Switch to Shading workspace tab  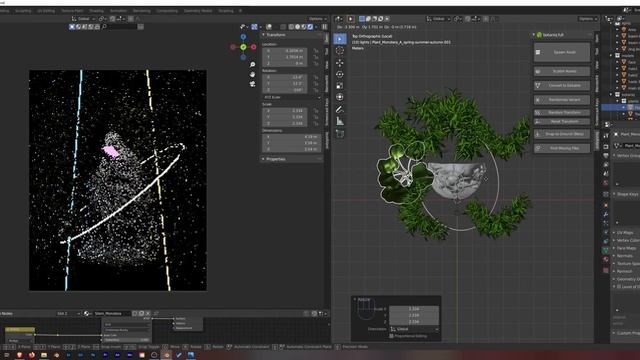click(x=96, y=11)
